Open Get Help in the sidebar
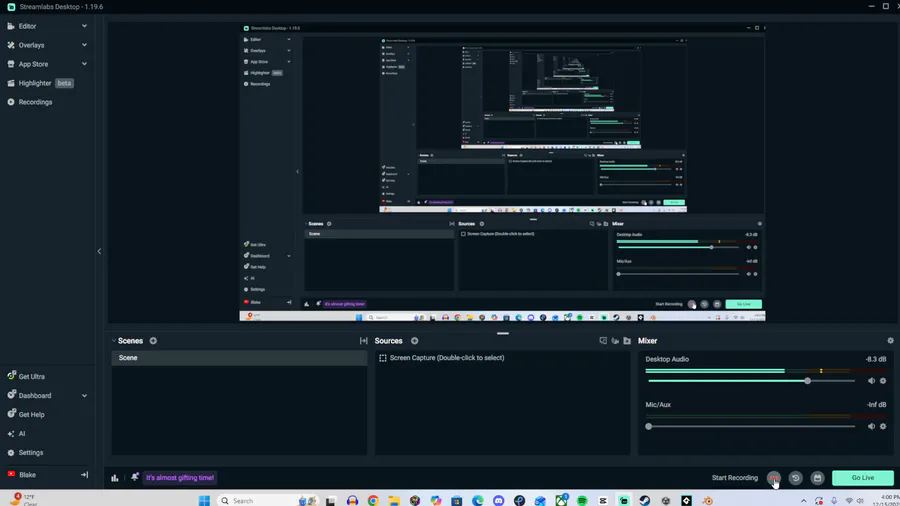 pos(31,414)
